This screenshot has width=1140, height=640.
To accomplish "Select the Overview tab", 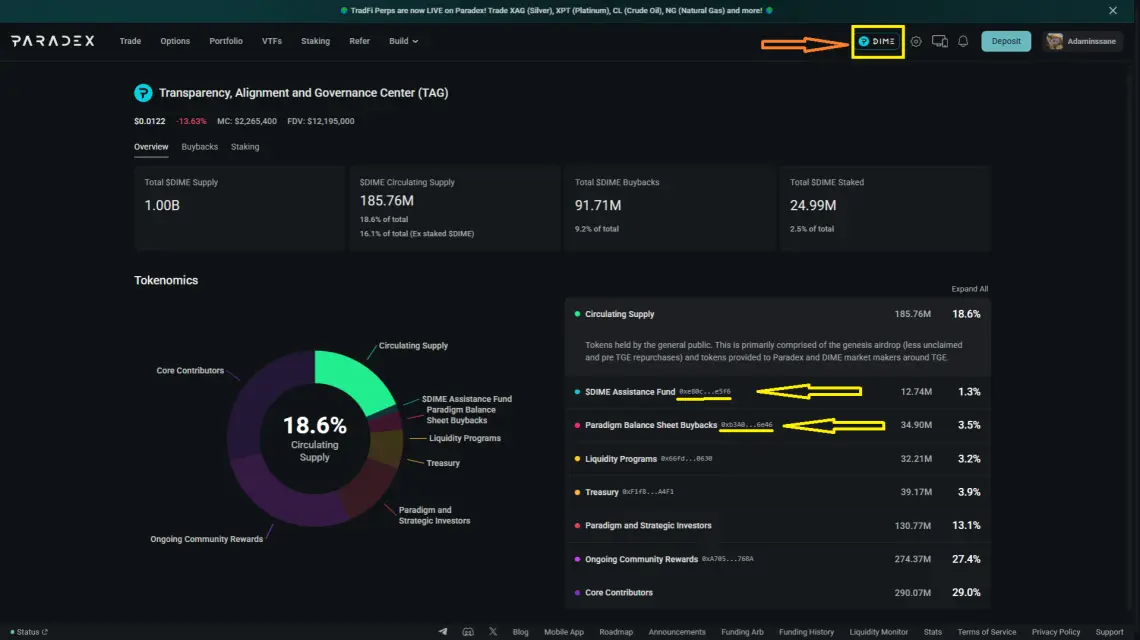I will 151,147.
